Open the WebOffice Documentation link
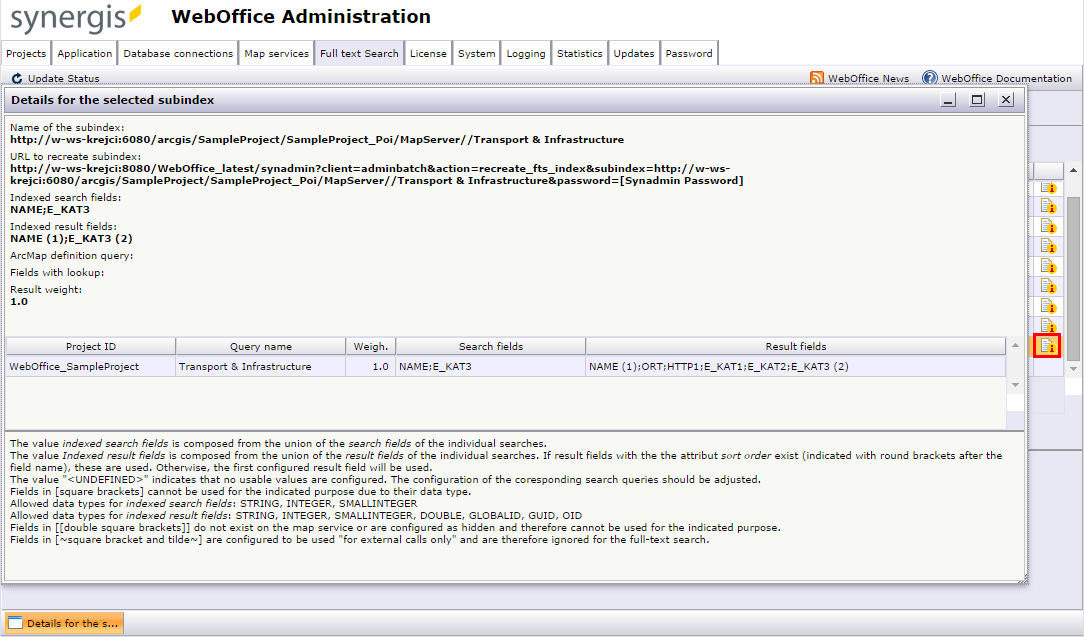Viewport: 1084px width, 637px height. point(997,78)
